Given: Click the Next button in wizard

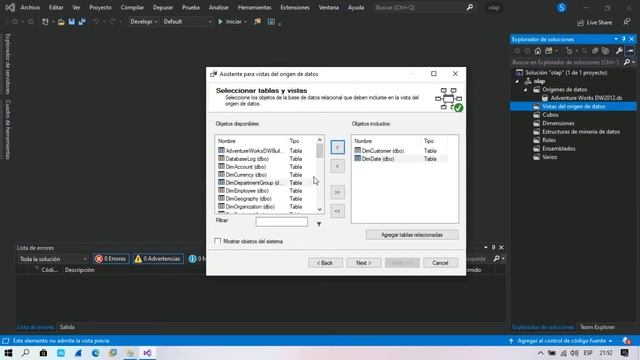Looking at the screenshot, I should coord(364,263).
